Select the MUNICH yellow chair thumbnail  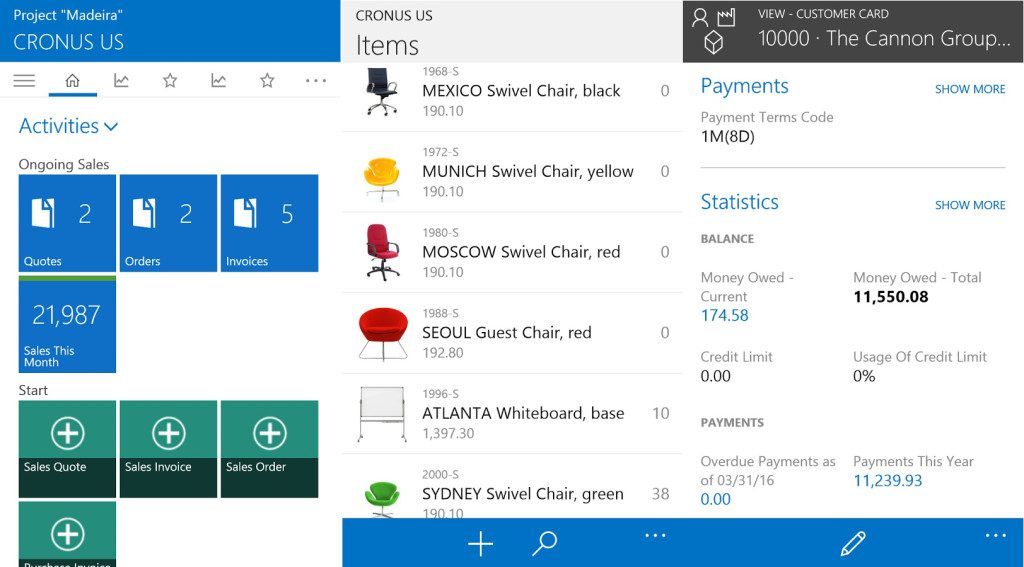pyautogui.click(x=381, y=178)
